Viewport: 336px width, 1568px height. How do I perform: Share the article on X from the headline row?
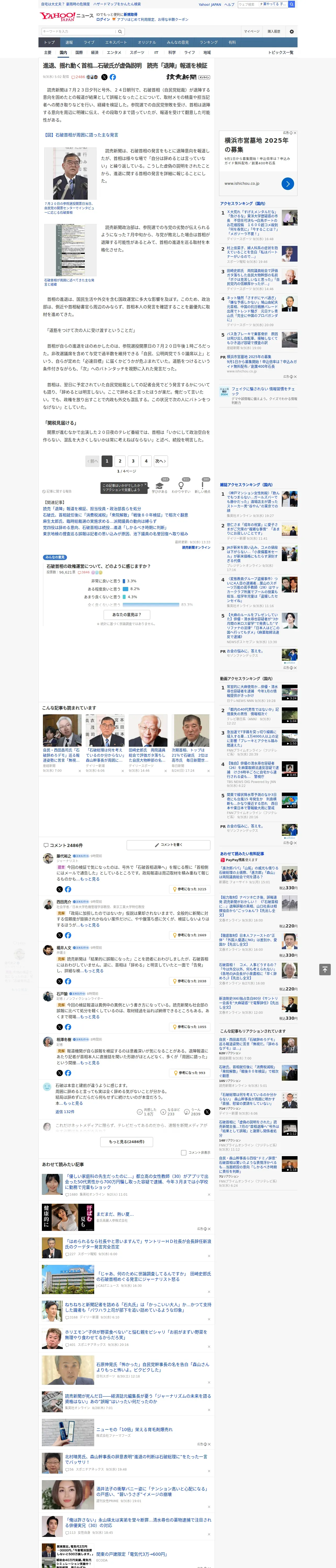click(104, 77)
